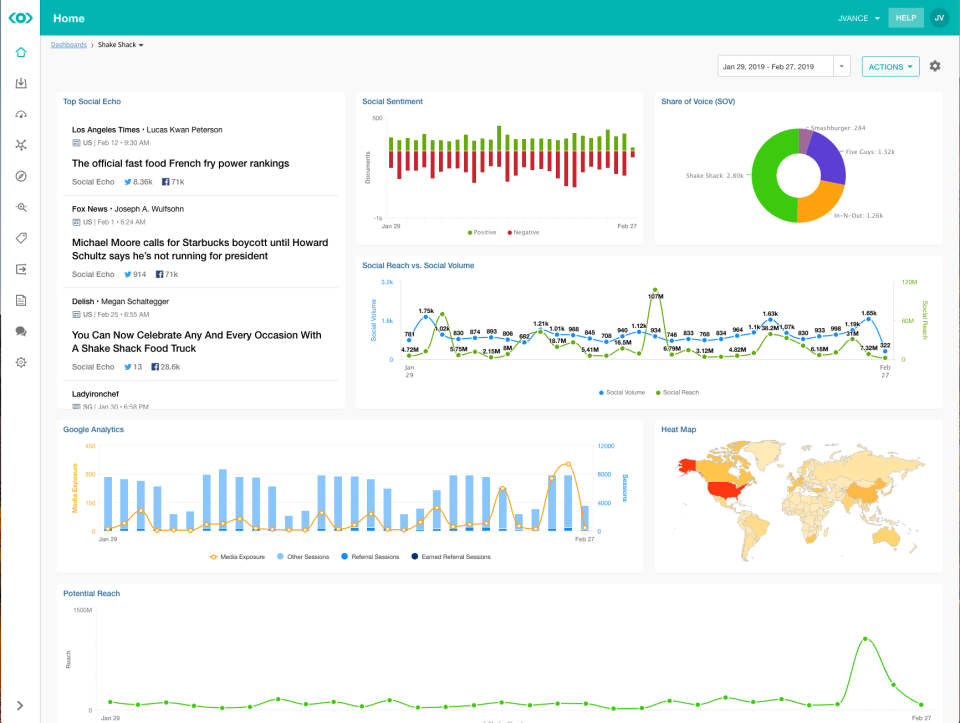
Task: Click Social Reach vs. Social Volume title
Action: (x=418, y=266)
